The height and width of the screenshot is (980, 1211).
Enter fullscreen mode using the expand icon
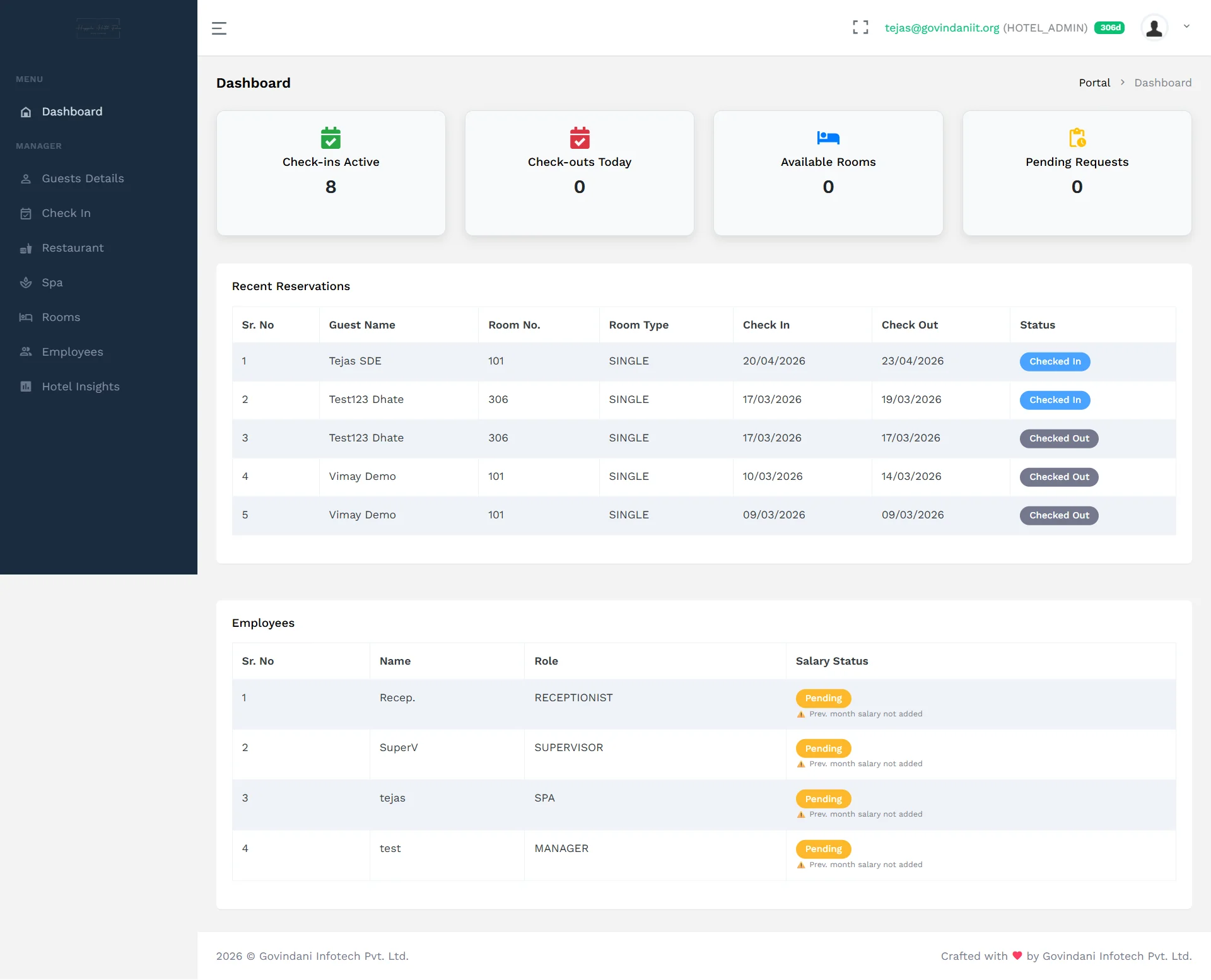[x=860, y=27]
